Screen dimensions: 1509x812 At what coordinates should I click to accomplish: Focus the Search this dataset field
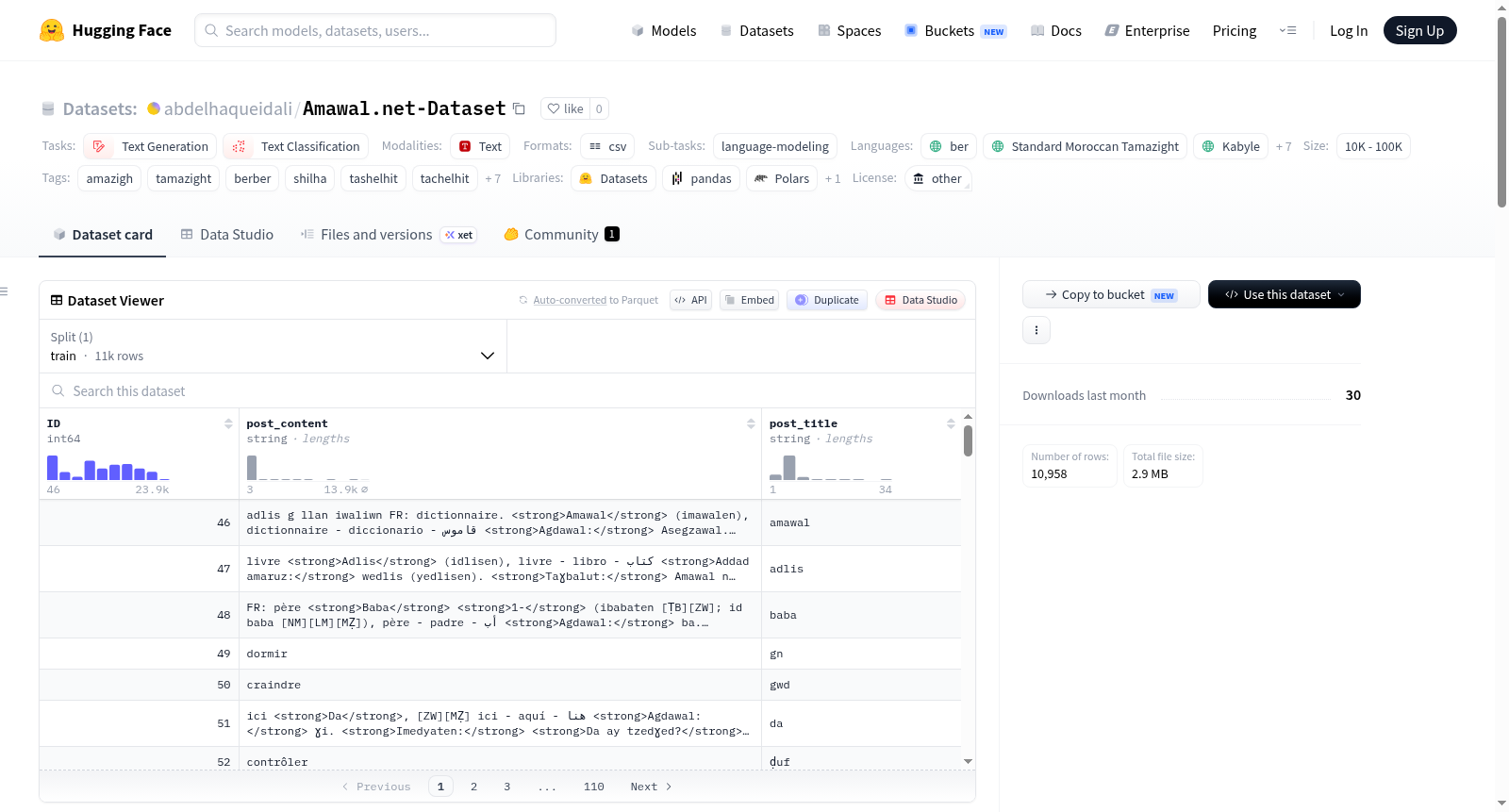507,390
